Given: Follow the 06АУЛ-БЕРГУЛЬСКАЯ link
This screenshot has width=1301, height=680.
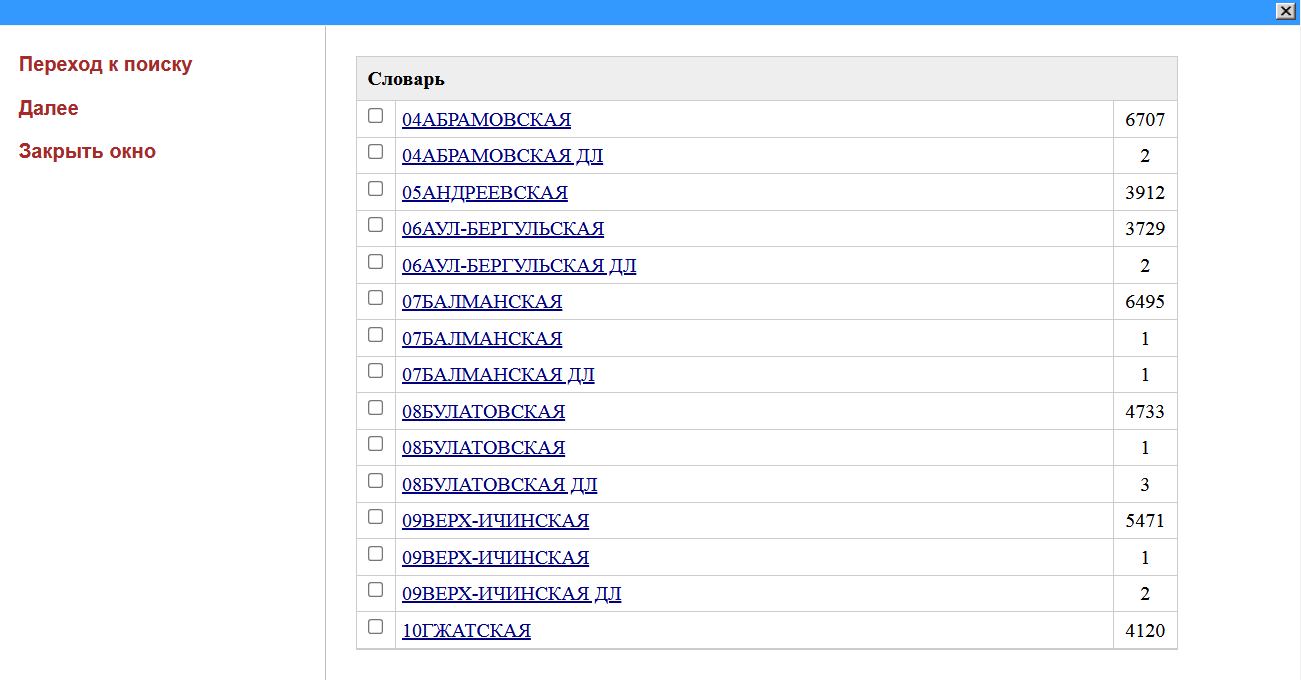Looking at the screenshot, I should click(502, 229).
